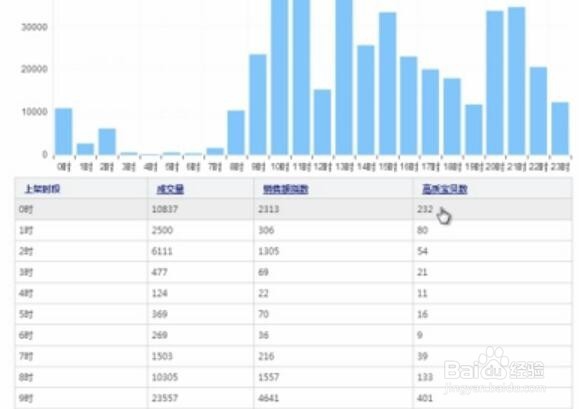
Task: Sort by the 成交量 column header
Action: (x=170, y=189)
